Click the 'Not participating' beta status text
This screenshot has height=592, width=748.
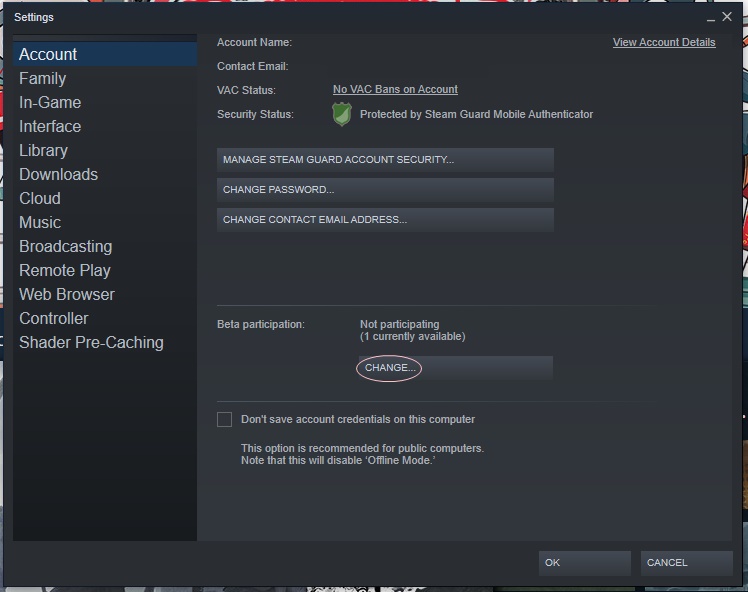(x=399, y=324)
